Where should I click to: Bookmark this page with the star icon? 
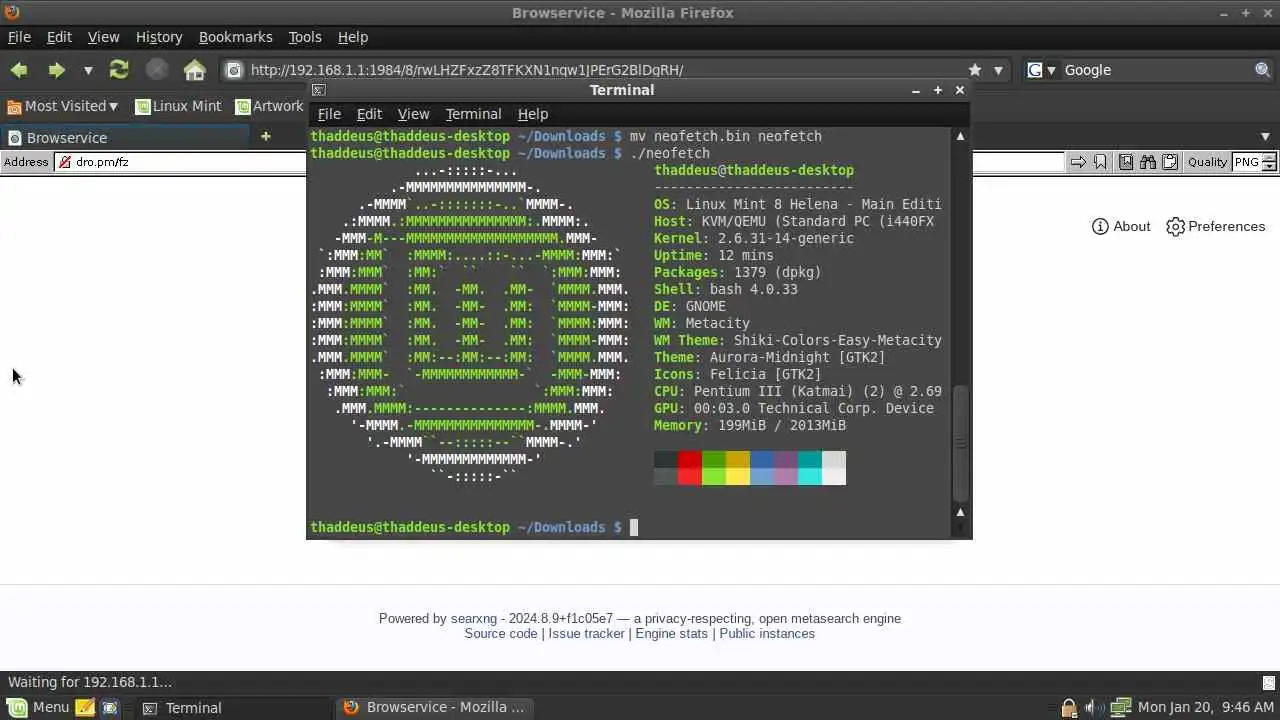tap(975, 70)
